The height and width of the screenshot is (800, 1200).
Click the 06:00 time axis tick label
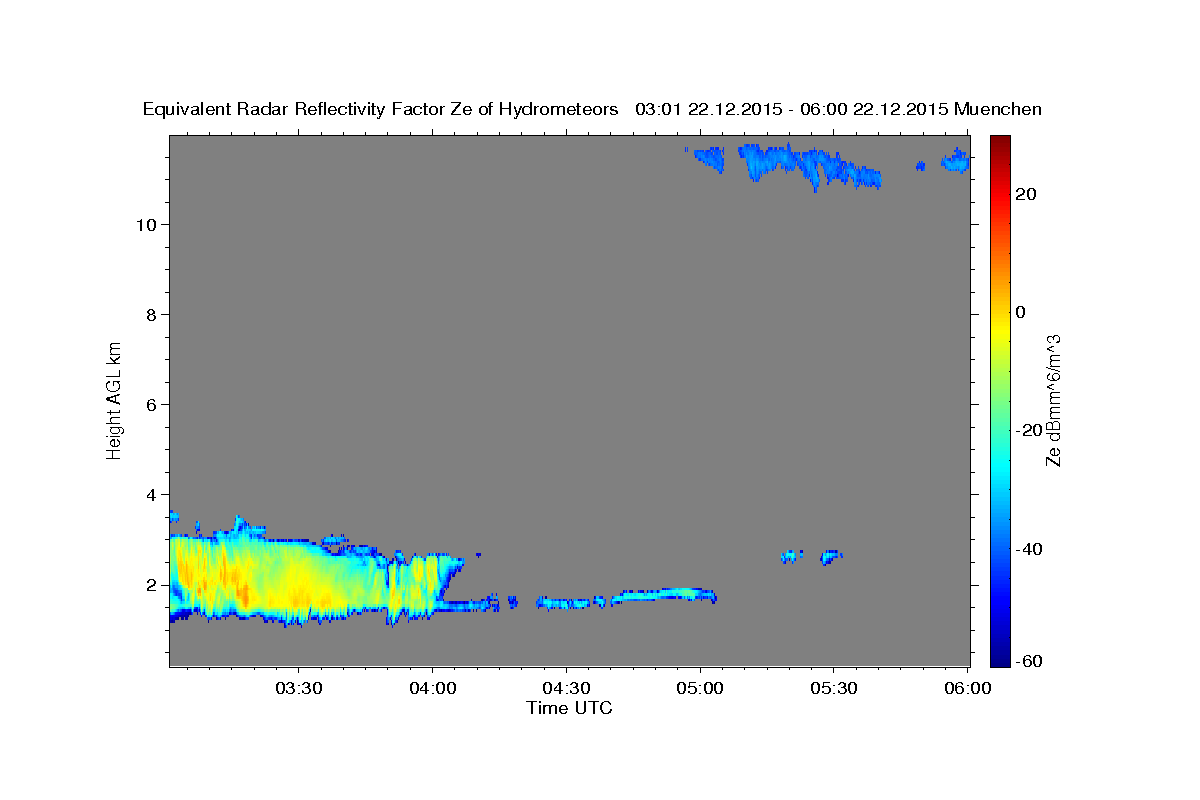pos(968,688)
